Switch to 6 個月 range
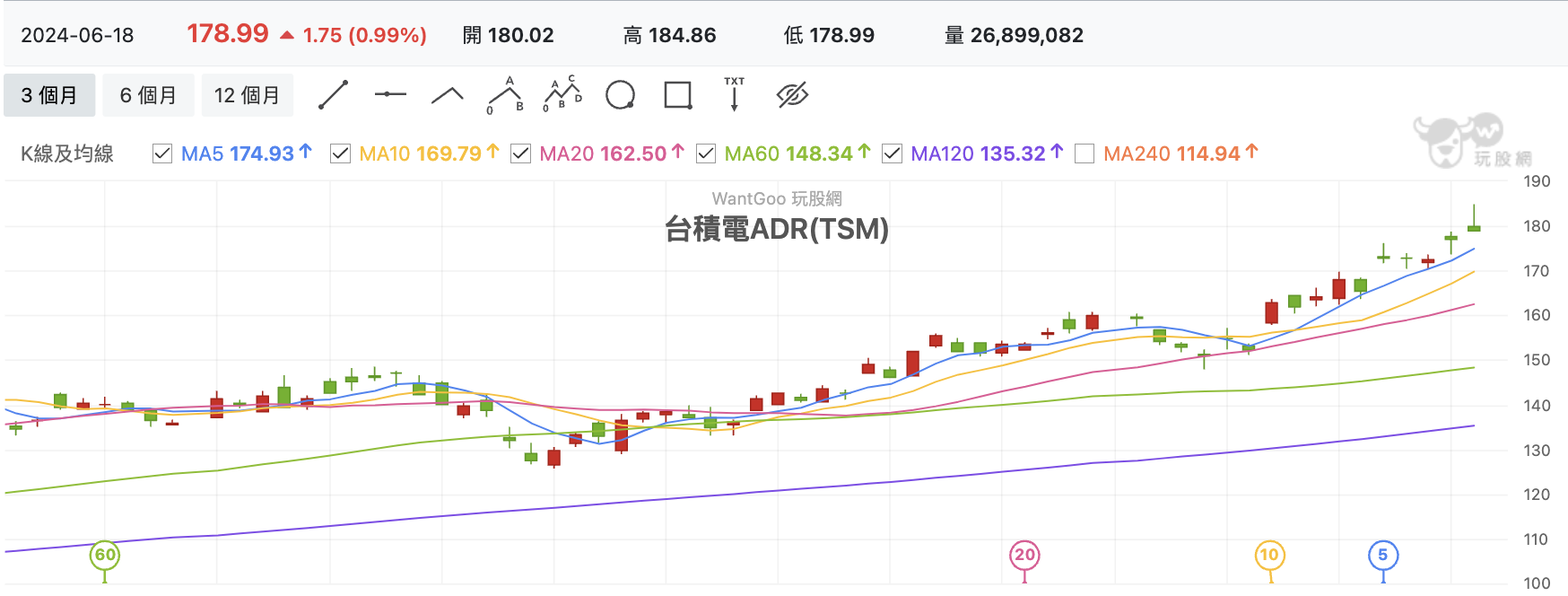 click(x=148, y=95)
